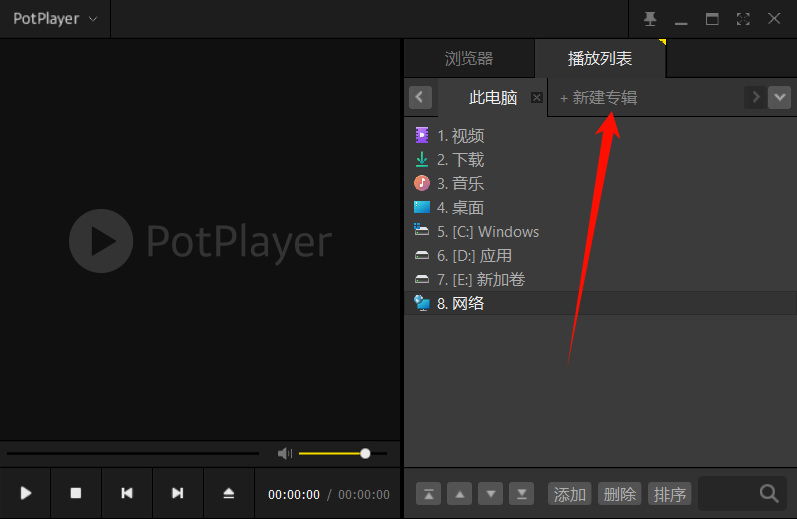Click the total duration time display
Screen dimensions: 797x519
(364, 495)
